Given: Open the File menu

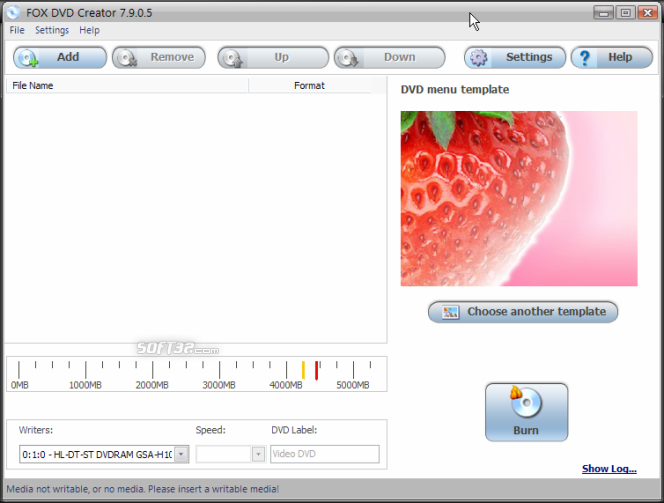Looking at the screenshot, I should tap(17, 30).
